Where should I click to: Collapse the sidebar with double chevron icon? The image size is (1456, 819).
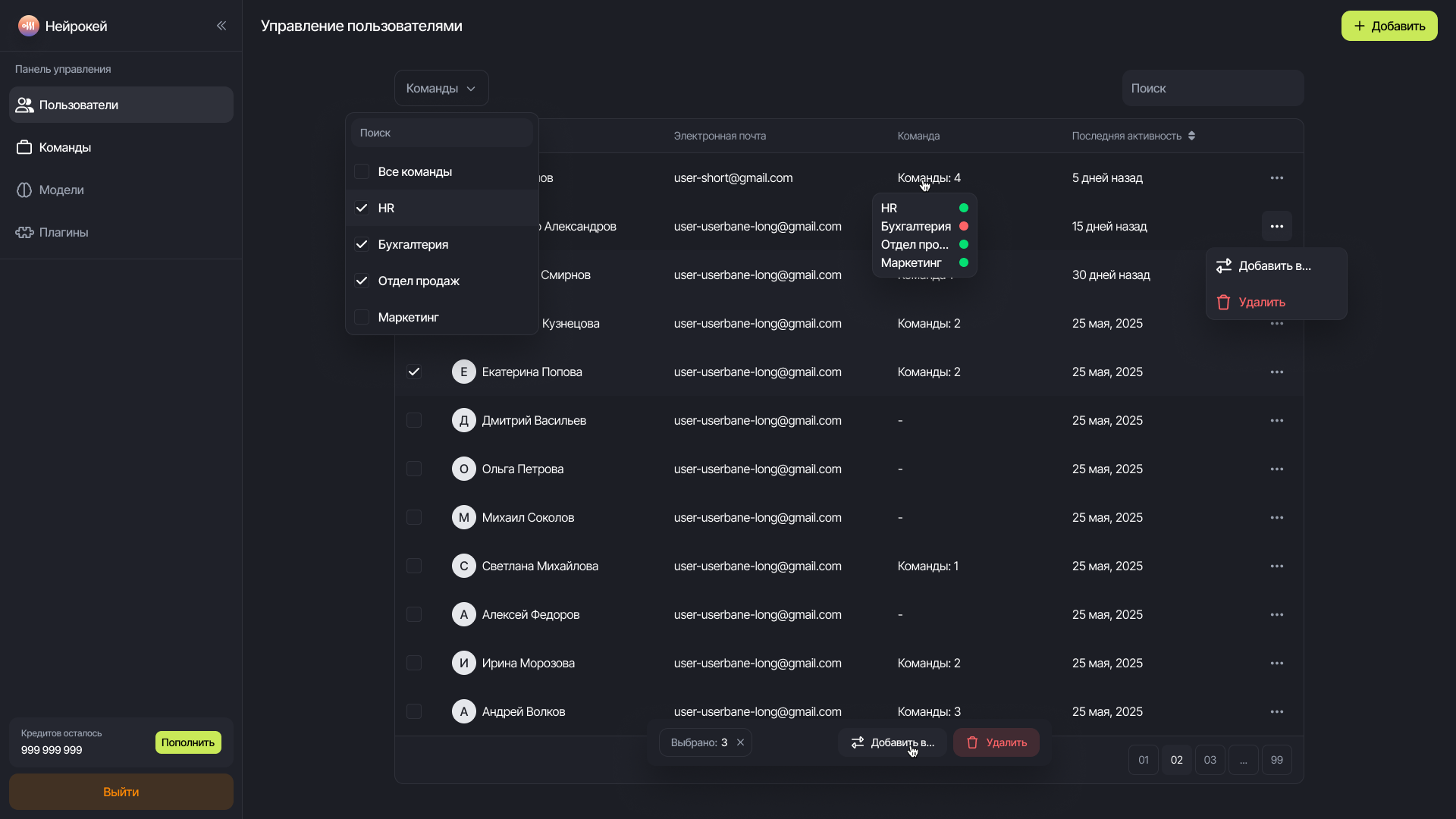[221, 26]
